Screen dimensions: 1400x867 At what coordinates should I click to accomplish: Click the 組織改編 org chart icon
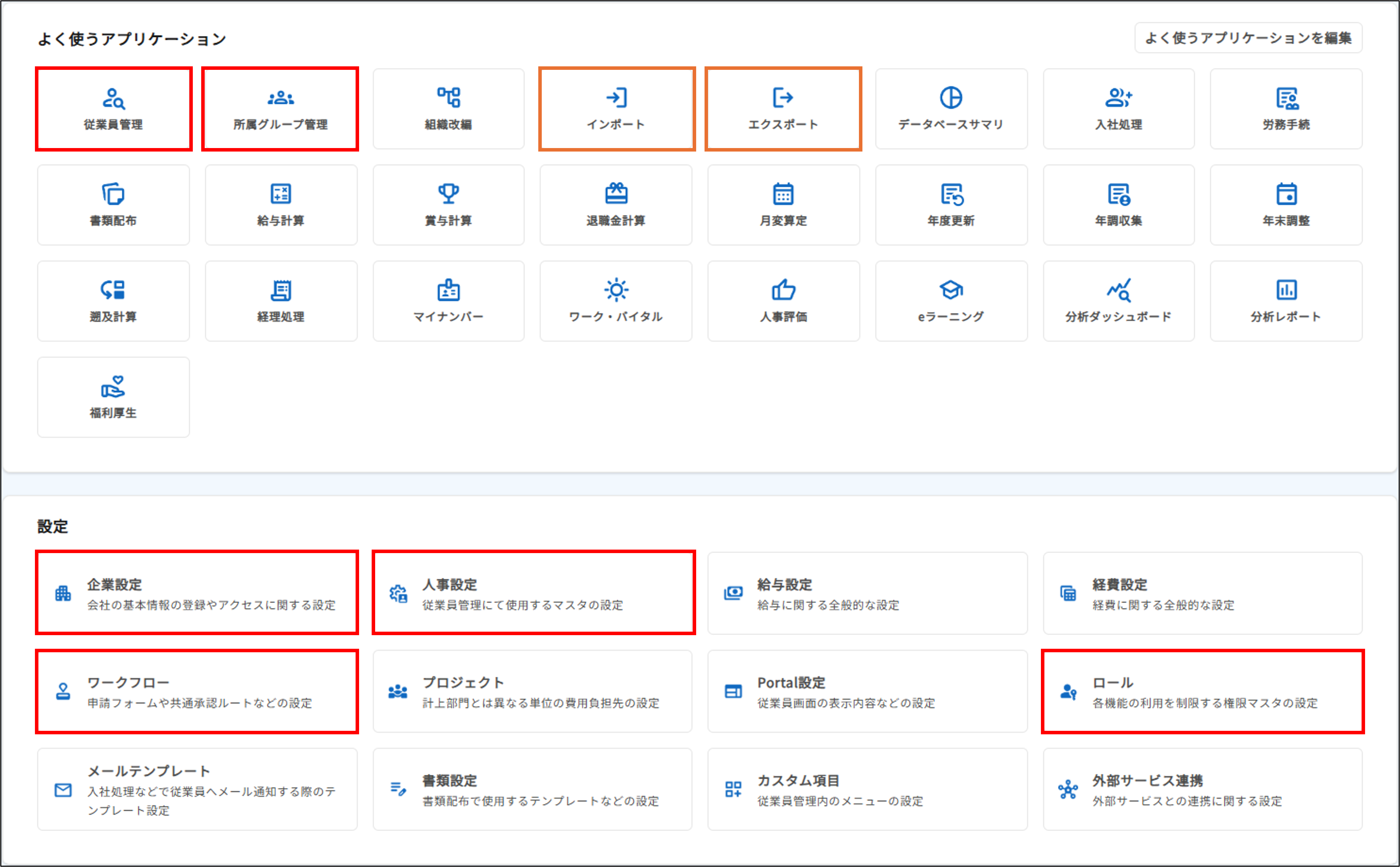coord(449,97)
